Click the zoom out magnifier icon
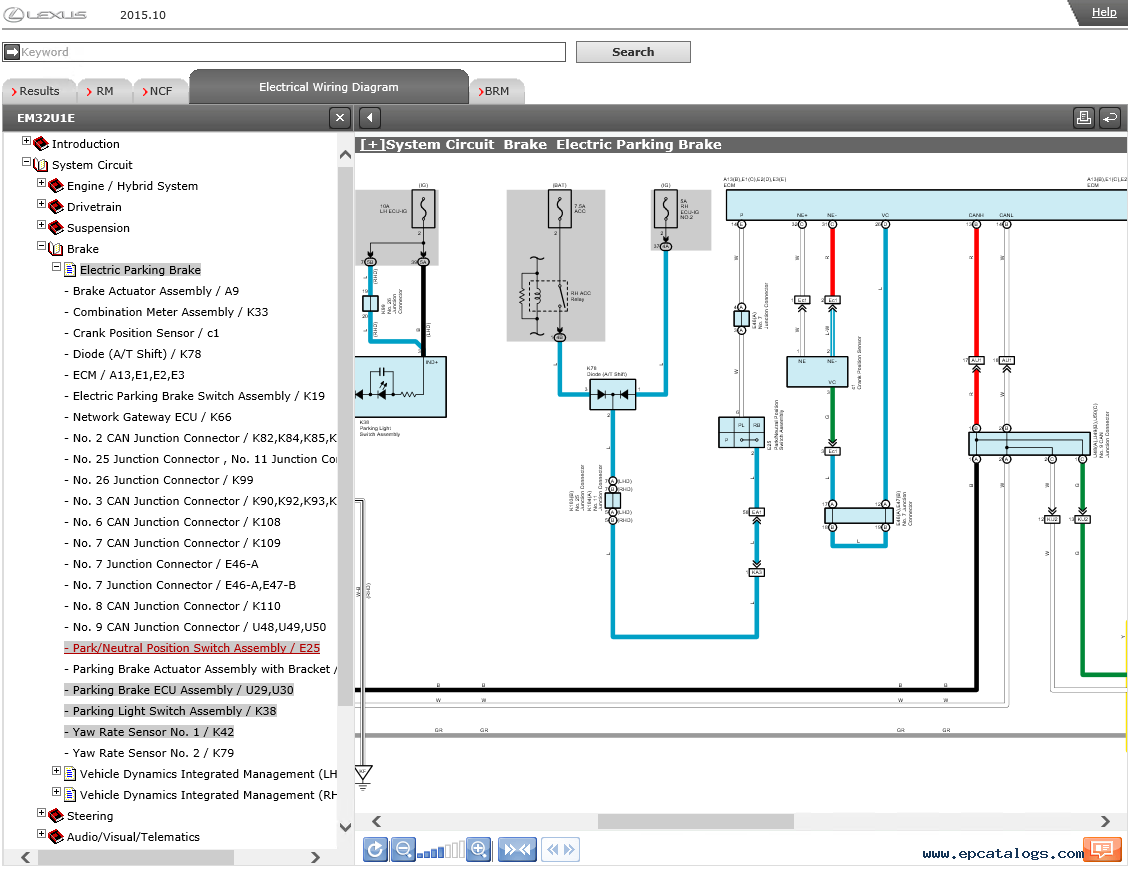1135x870 pixels. click(403, 849)
